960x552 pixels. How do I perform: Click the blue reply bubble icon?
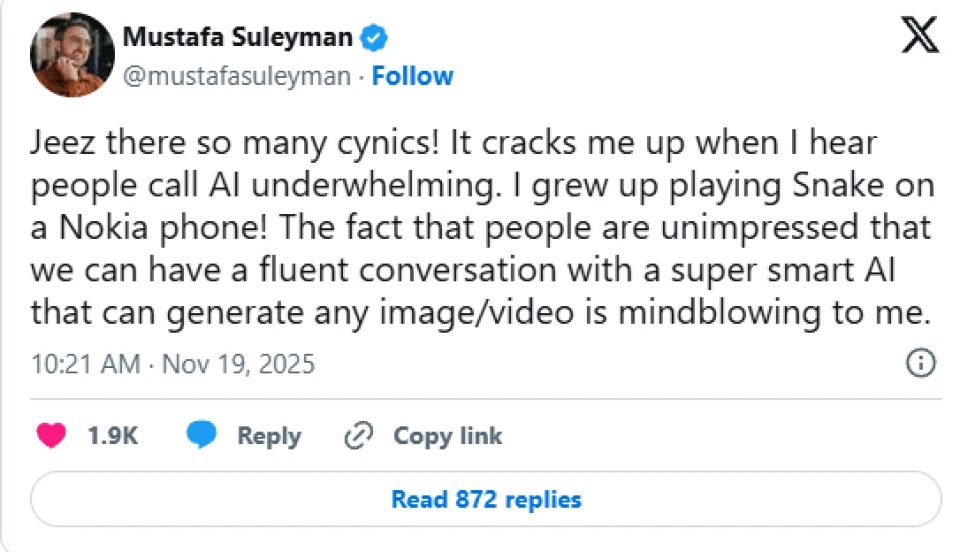click(x=203, y=436)
